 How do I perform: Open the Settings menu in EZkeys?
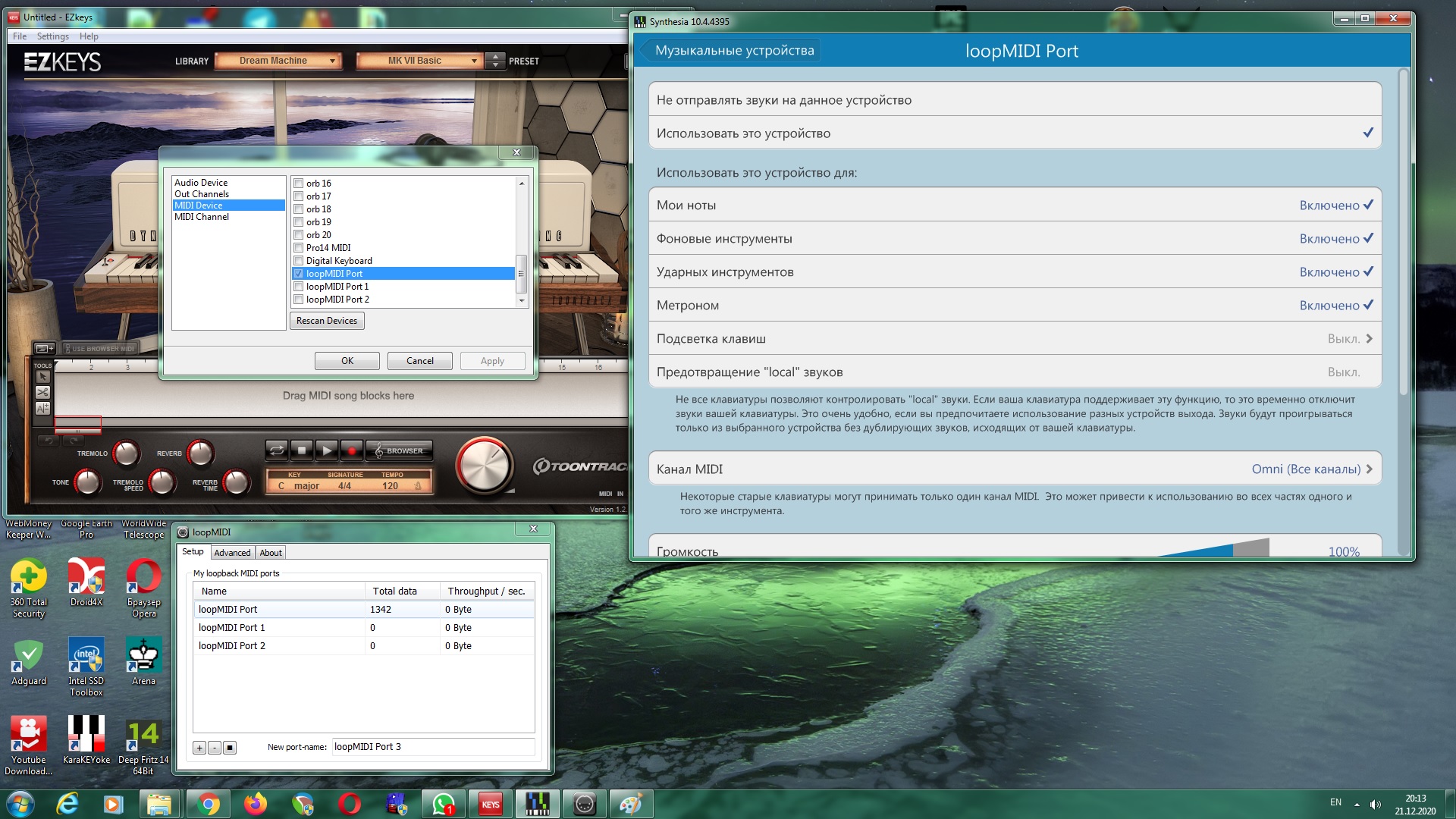pyautogui.click(x=52, y=36)
